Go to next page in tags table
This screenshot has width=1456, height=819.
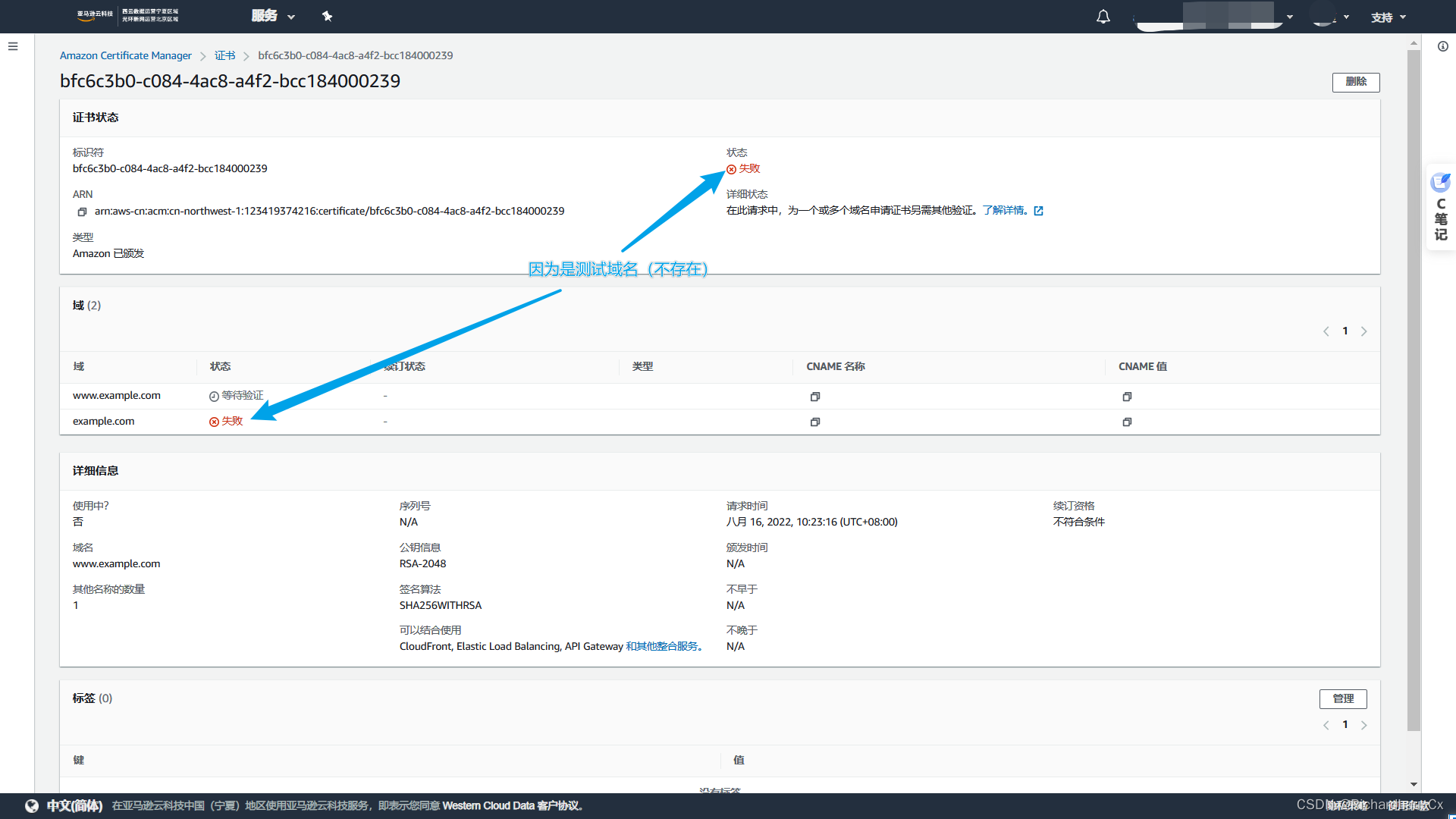pos(1364,725)
